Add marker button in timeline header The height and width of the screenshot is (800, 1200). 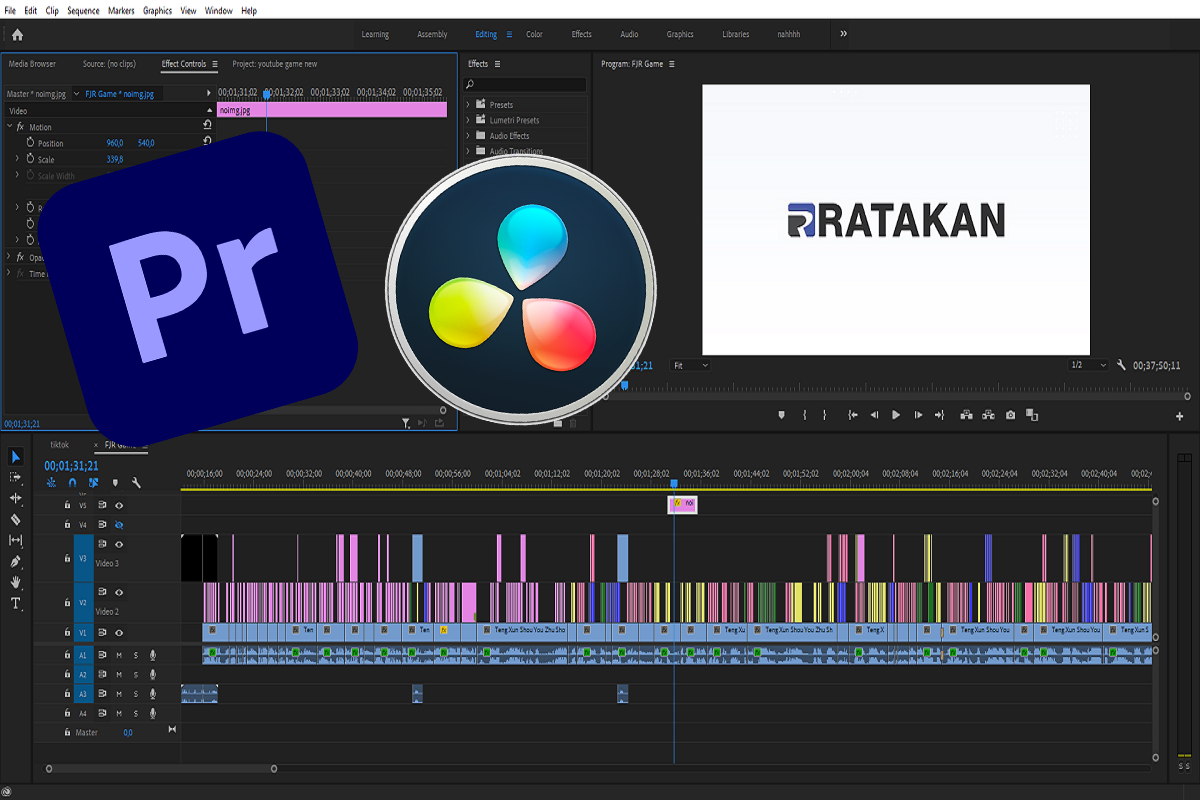pos(115,482)
